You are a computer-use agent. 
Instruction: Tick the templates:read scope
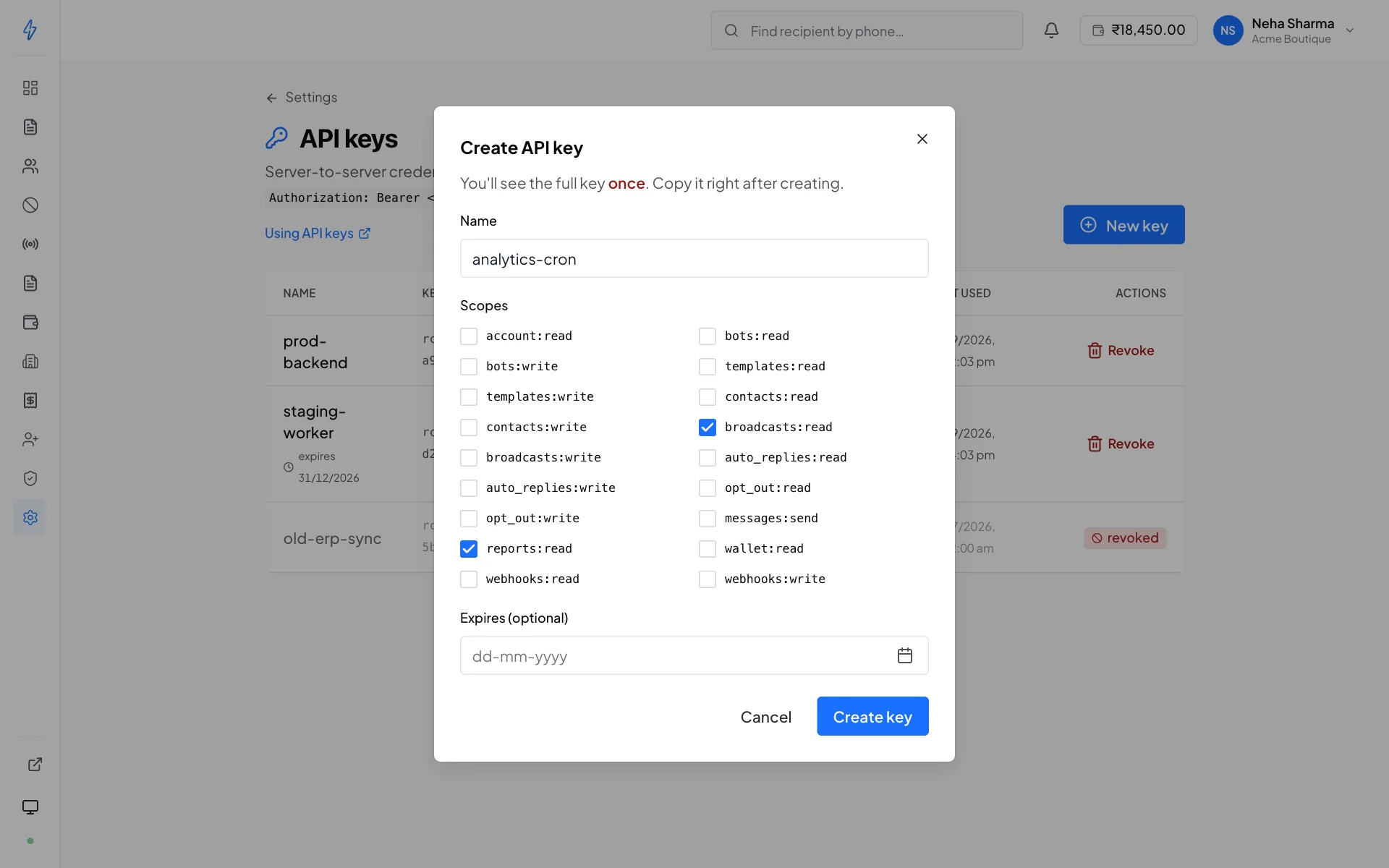pyautogui.click(x=708, y=367)
